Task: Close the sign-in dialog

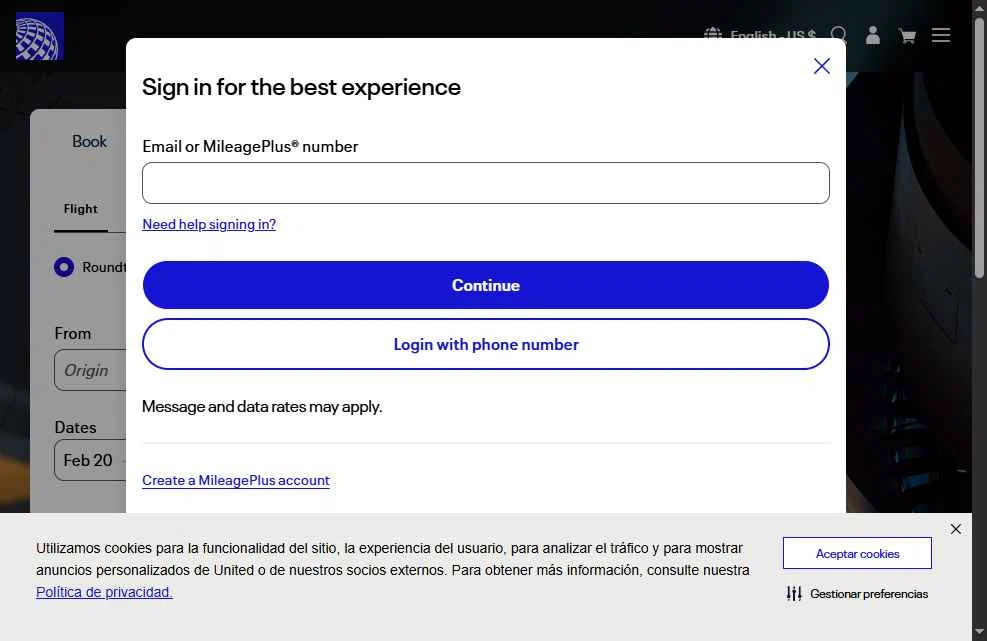Action: click(821, 66)
